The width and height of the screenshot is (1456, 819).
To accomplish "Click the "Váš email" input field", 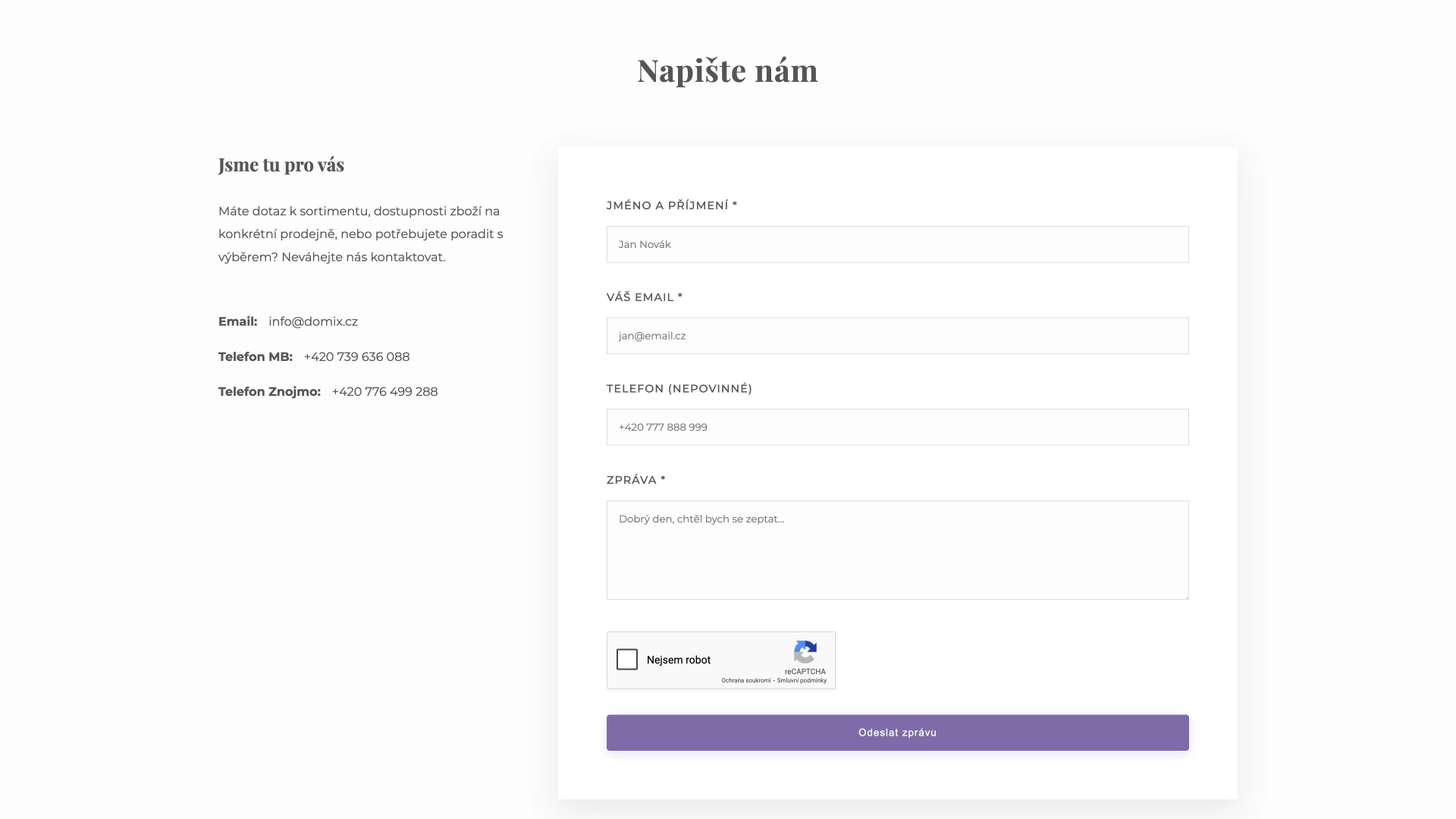I will [x=897, y=336].
